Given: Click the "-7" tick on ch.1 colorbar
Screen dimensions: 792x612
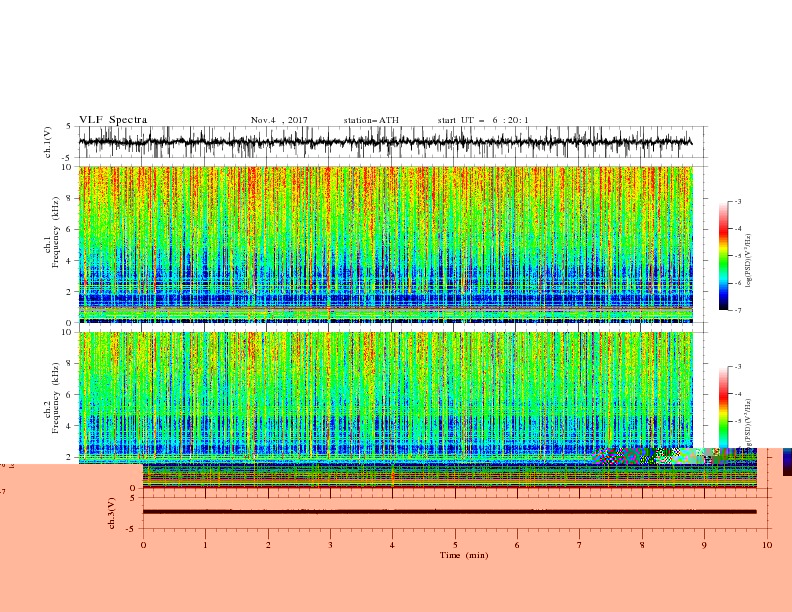Looking at the screenshot, I should (738, 310).
